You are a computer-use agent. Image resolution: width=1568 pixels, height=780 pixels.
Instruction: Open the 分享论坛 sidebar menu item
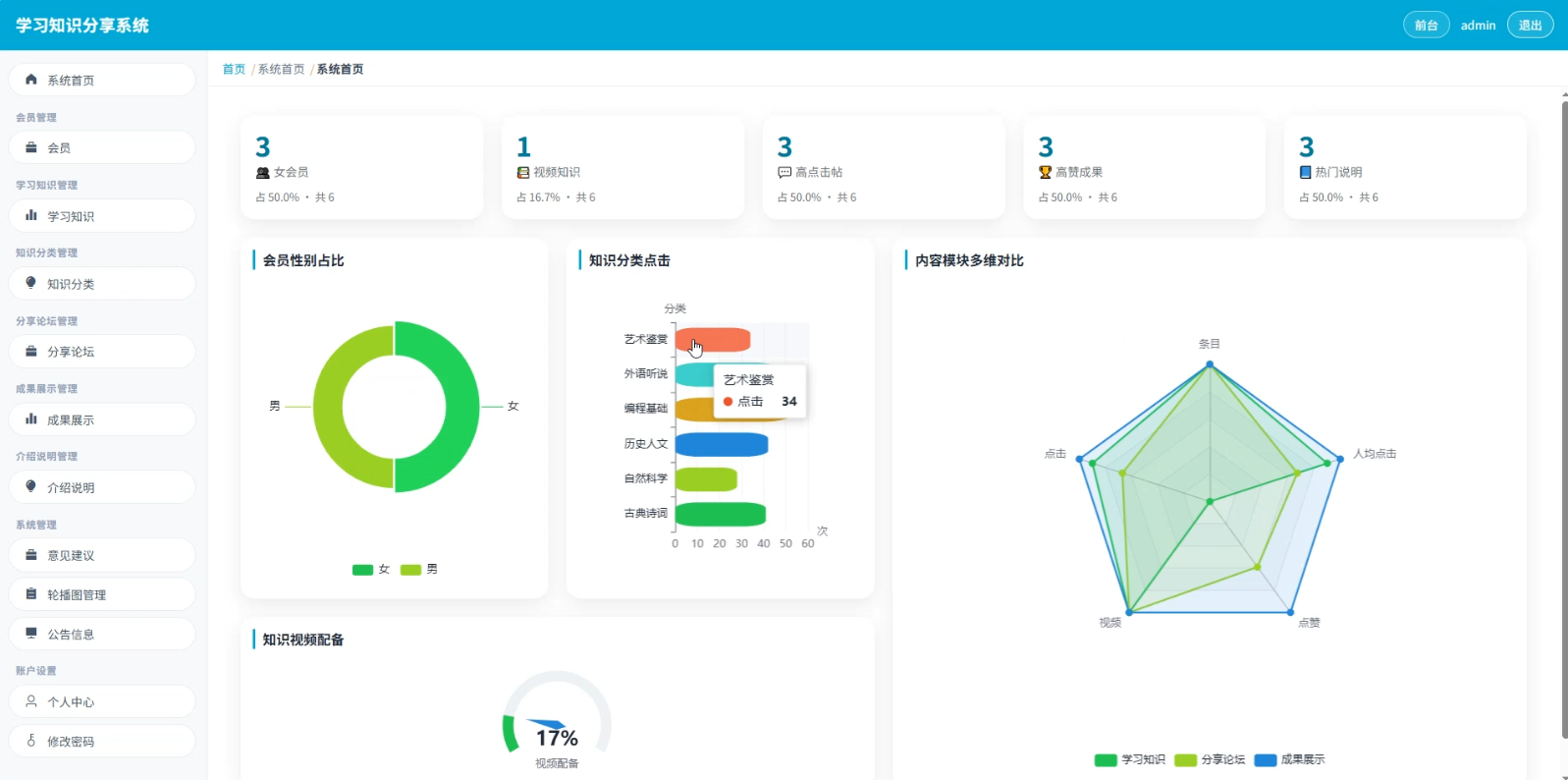pos(102,352)
